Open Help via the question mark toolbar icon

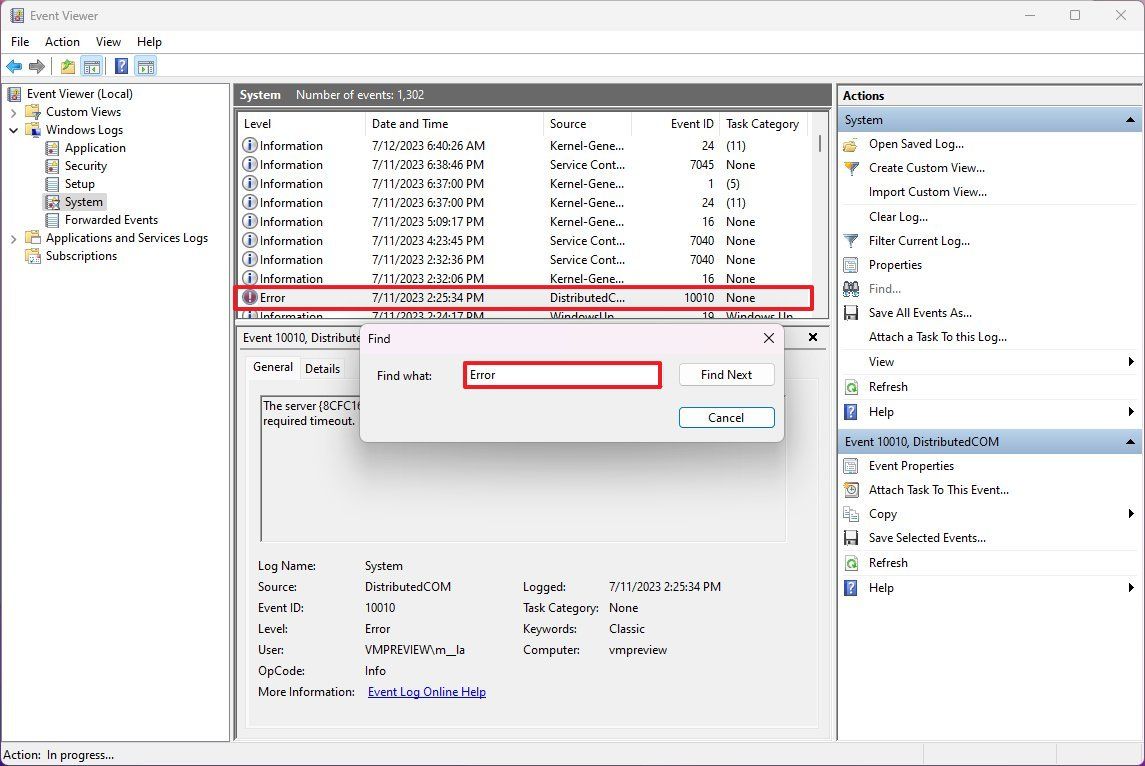point(121,66)
